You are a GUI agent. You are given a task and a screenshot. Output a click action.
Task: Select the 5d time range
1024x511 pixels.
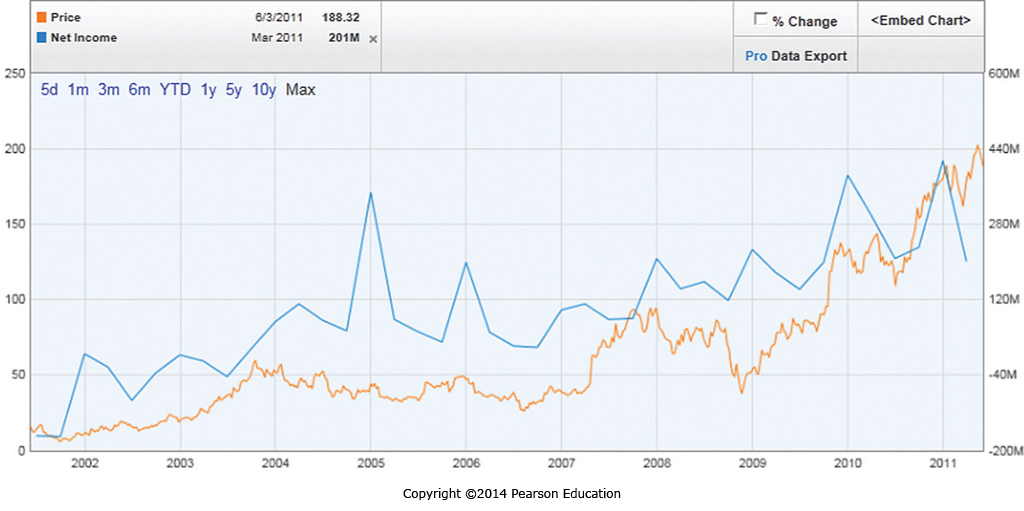click(50, 90)
